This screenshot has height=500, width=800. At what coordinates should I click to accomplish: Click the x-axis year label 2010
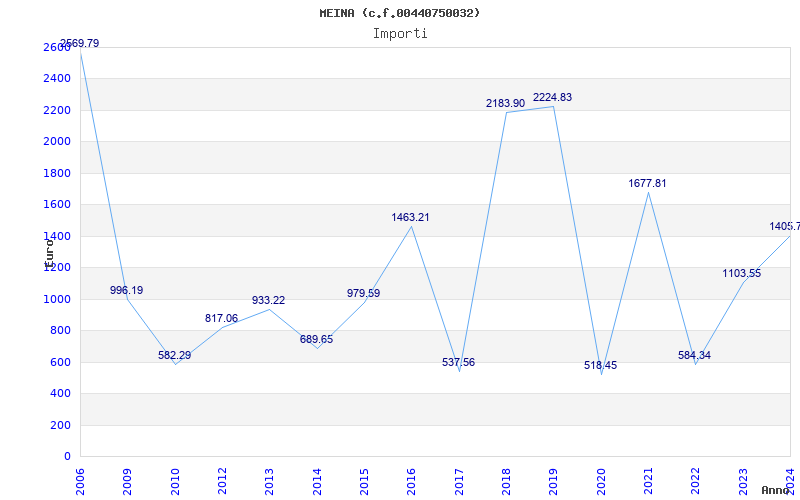[x=175, y=482]
